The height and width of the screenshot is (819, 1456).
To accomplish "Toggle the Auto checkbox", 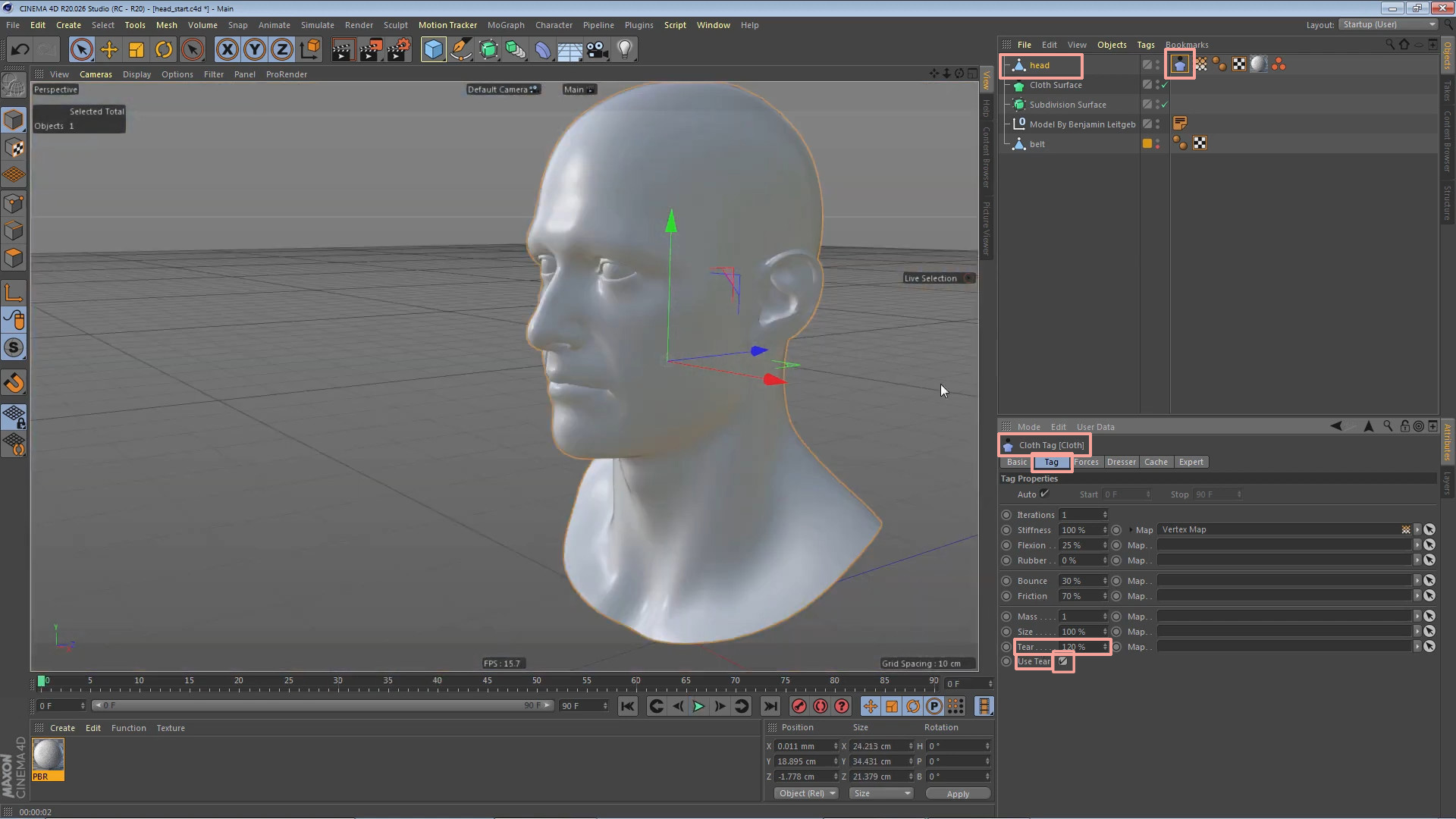I will point(1044,494).
